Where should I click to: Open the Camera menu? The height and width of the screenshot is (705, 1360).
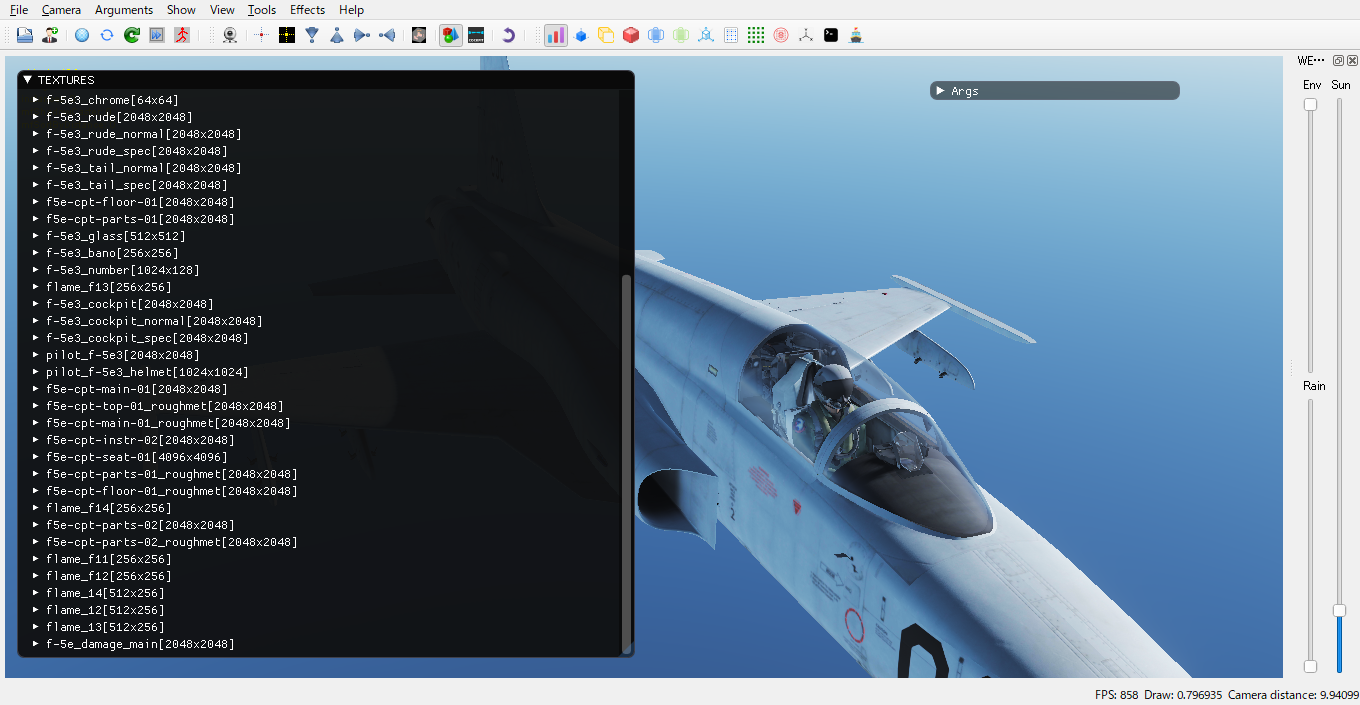click(61, 10)
